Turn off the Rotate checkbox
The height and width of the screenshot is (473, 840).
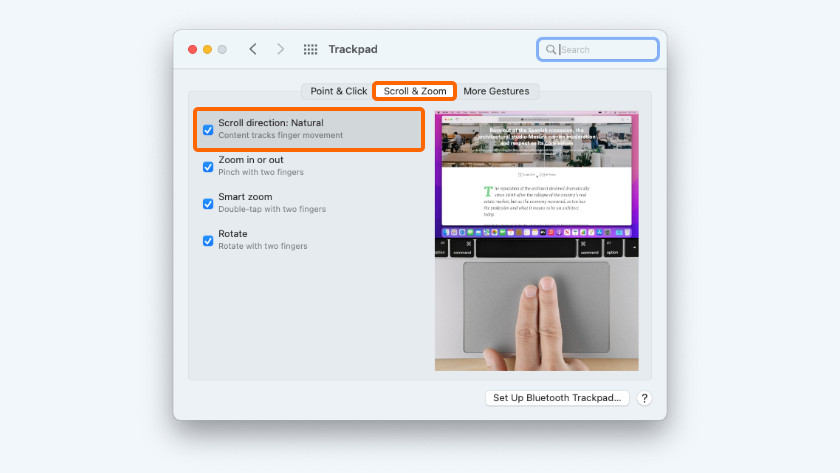pos(208,240)
